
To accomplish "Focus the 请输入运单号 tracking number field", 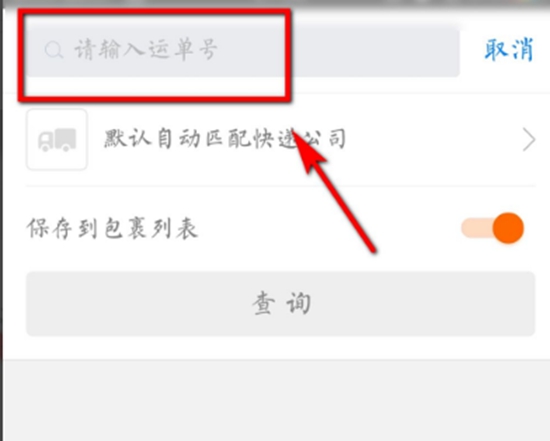I will coord(243,51).
